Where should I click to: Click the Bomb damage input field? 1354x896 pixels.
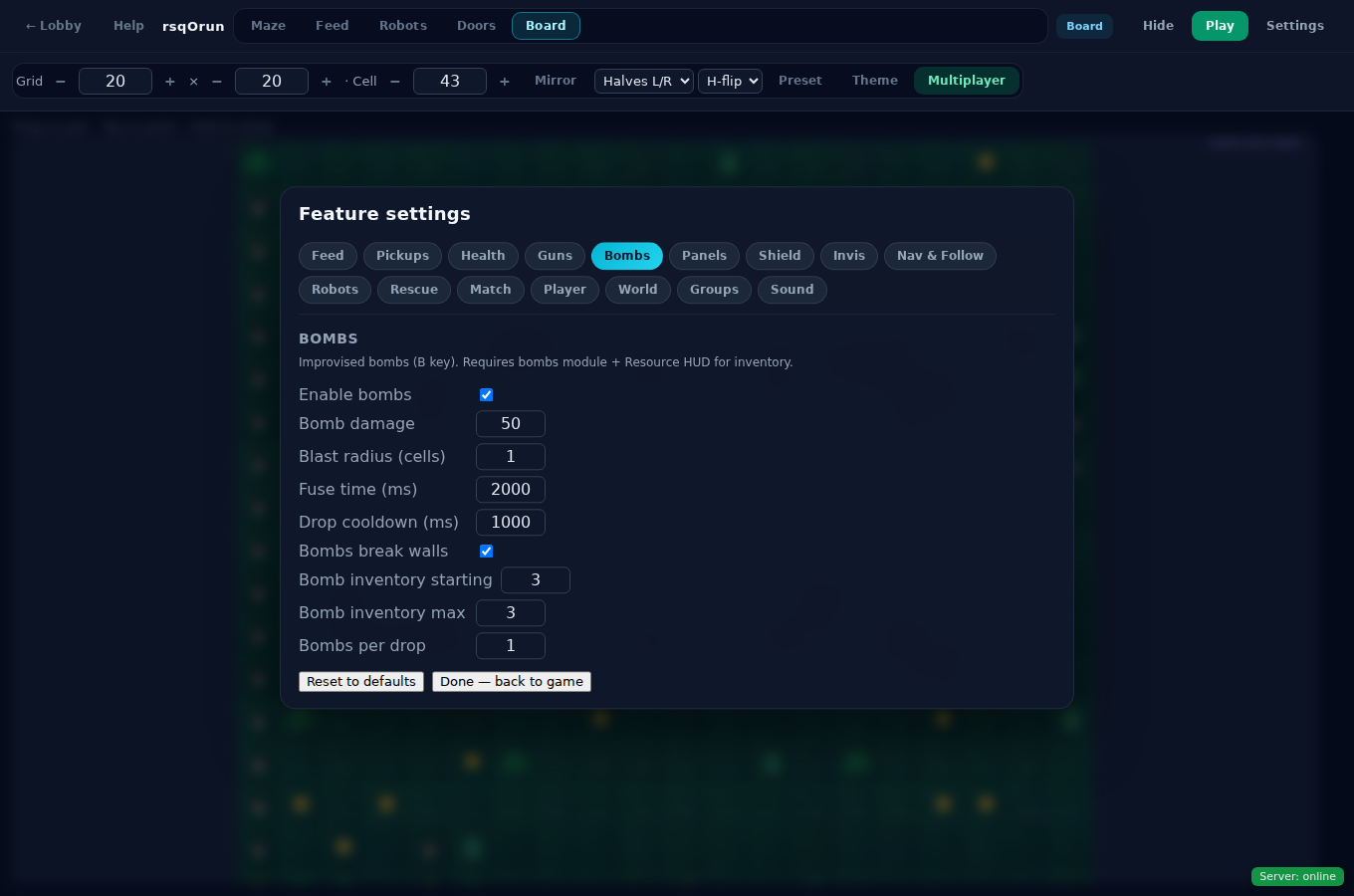(x=511, y=424)
